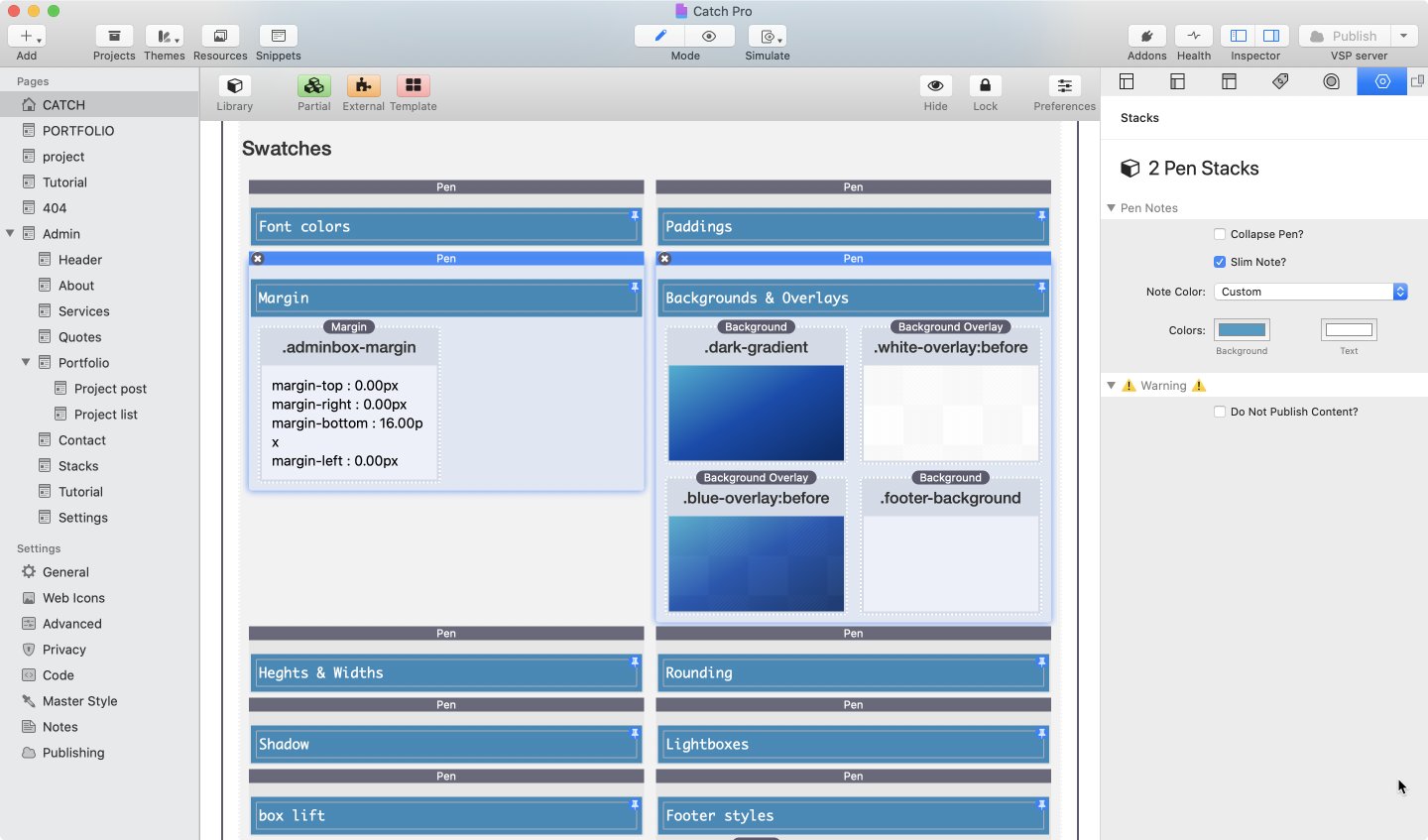Click the External stack icon
1428x840 pixels.
point(363,86)
